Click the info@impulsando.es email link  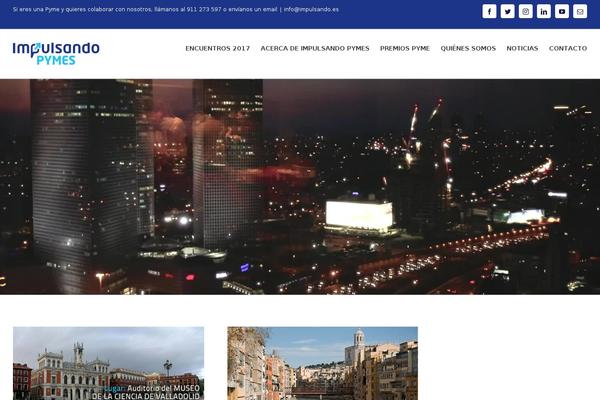pos(311,10)
